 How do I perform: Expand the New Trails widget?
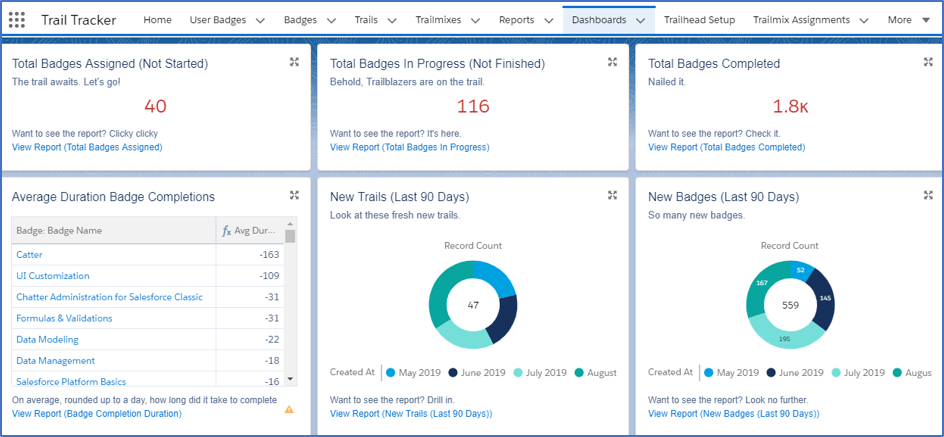pyautogui.click(x=612, y=194)
